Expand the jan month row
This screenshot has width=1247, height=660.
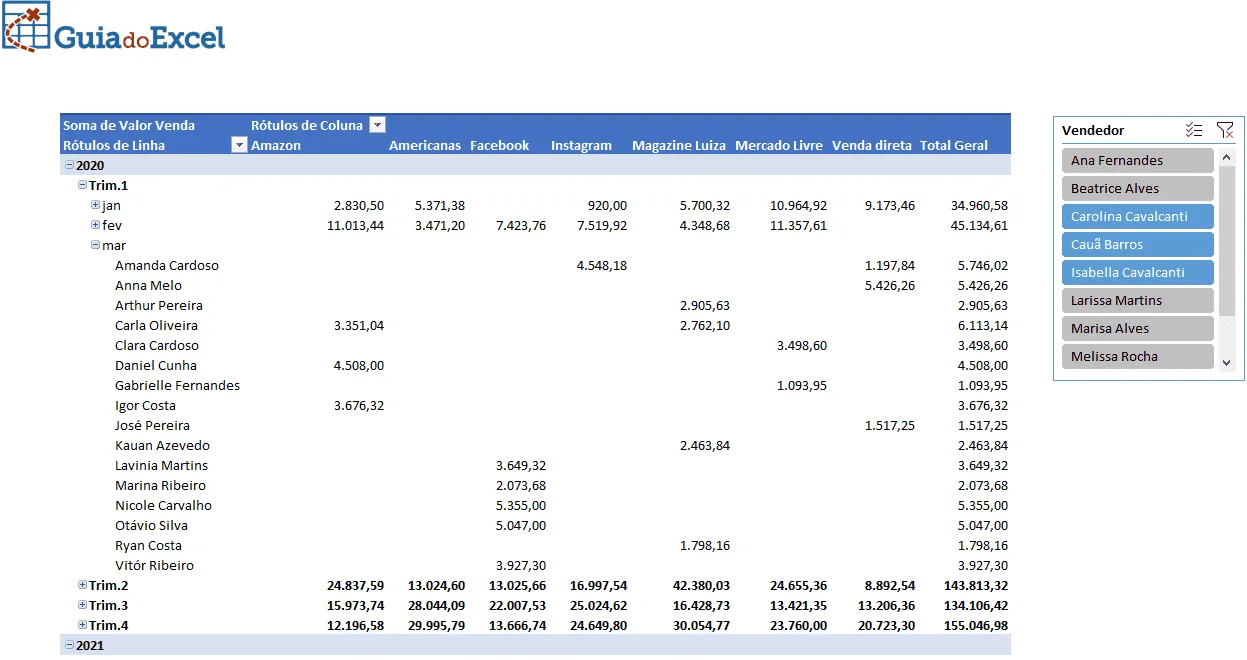point(96,205)
